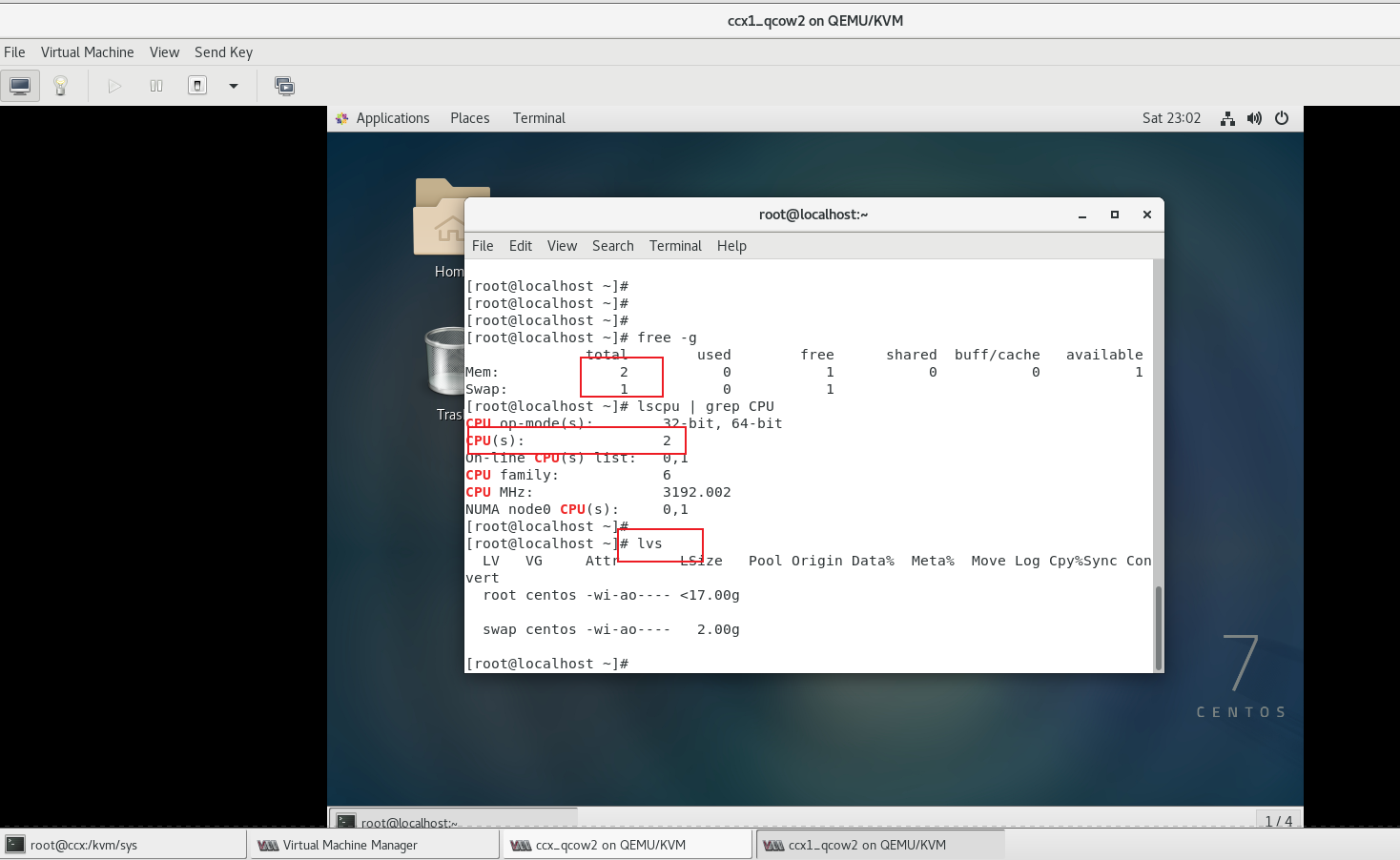Open the Send Key menu

pos(223,52)
